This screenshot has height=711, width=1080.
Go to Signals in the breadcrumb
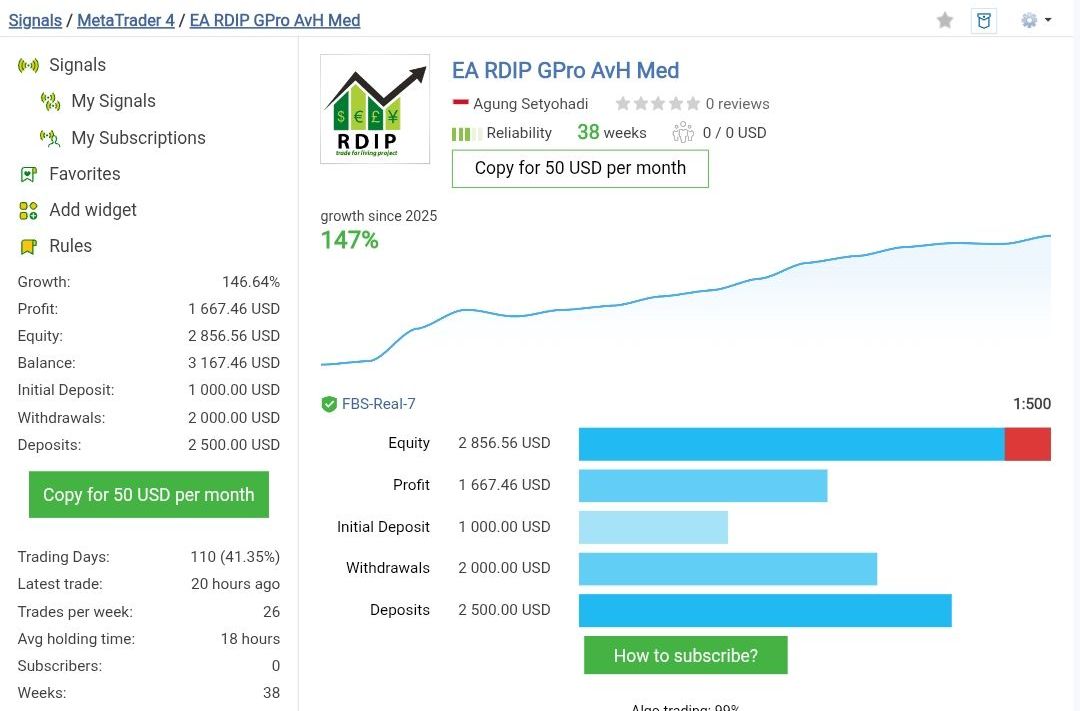click(x=35, y=20)
